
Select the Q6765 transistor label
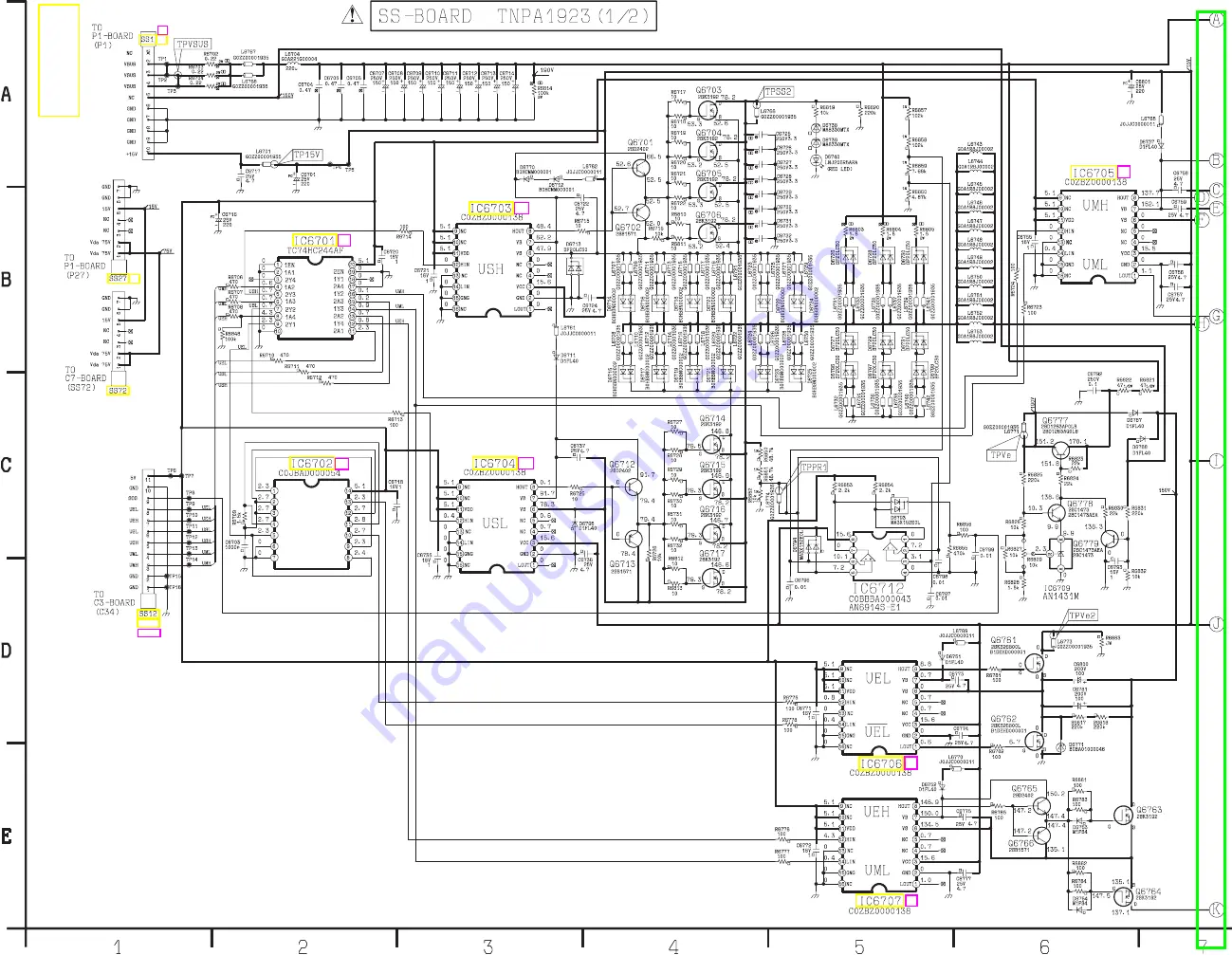[1024, 788]
